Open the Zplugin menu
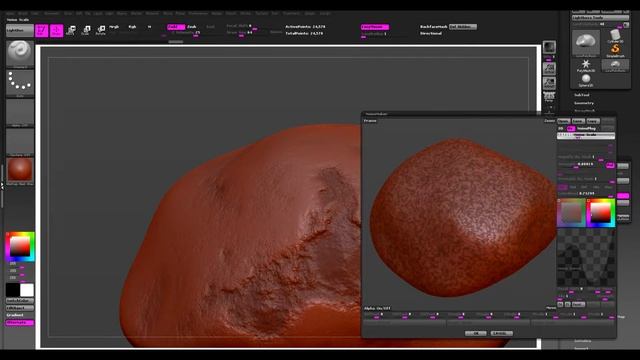Screen dimensions: 640x360 (310, 13)
